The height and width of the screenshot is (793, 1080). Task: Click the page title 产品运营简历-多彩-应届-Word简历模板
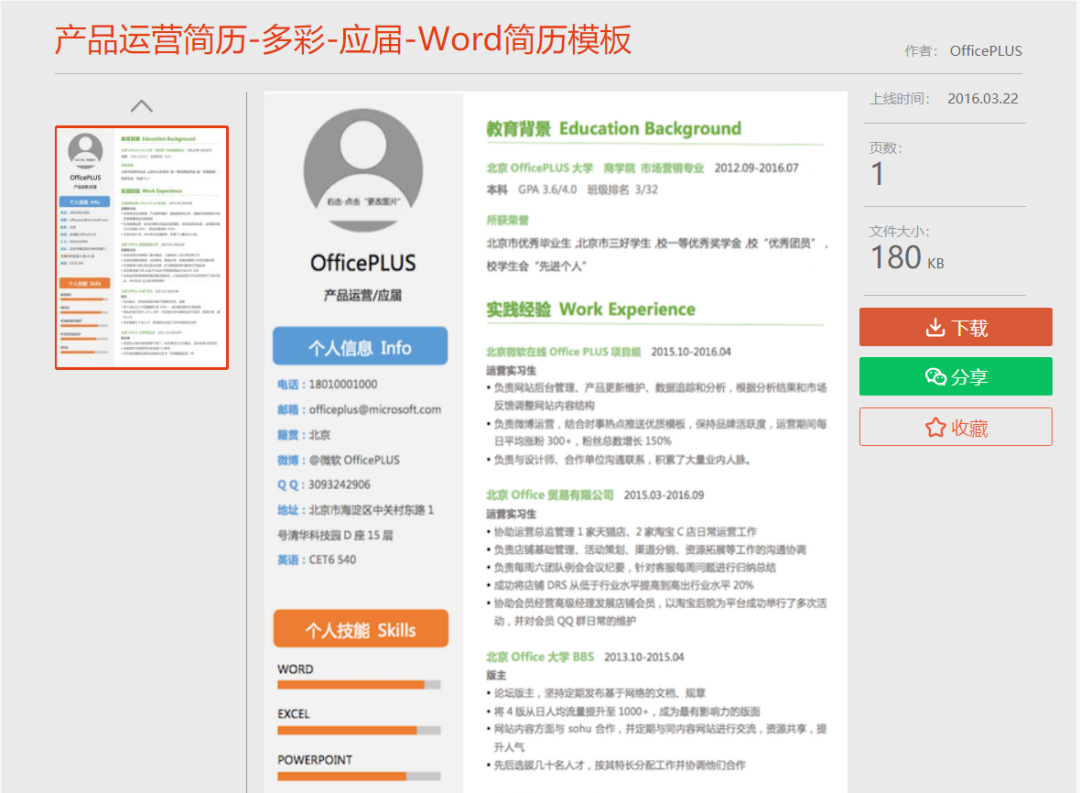(x=343, y=39)
